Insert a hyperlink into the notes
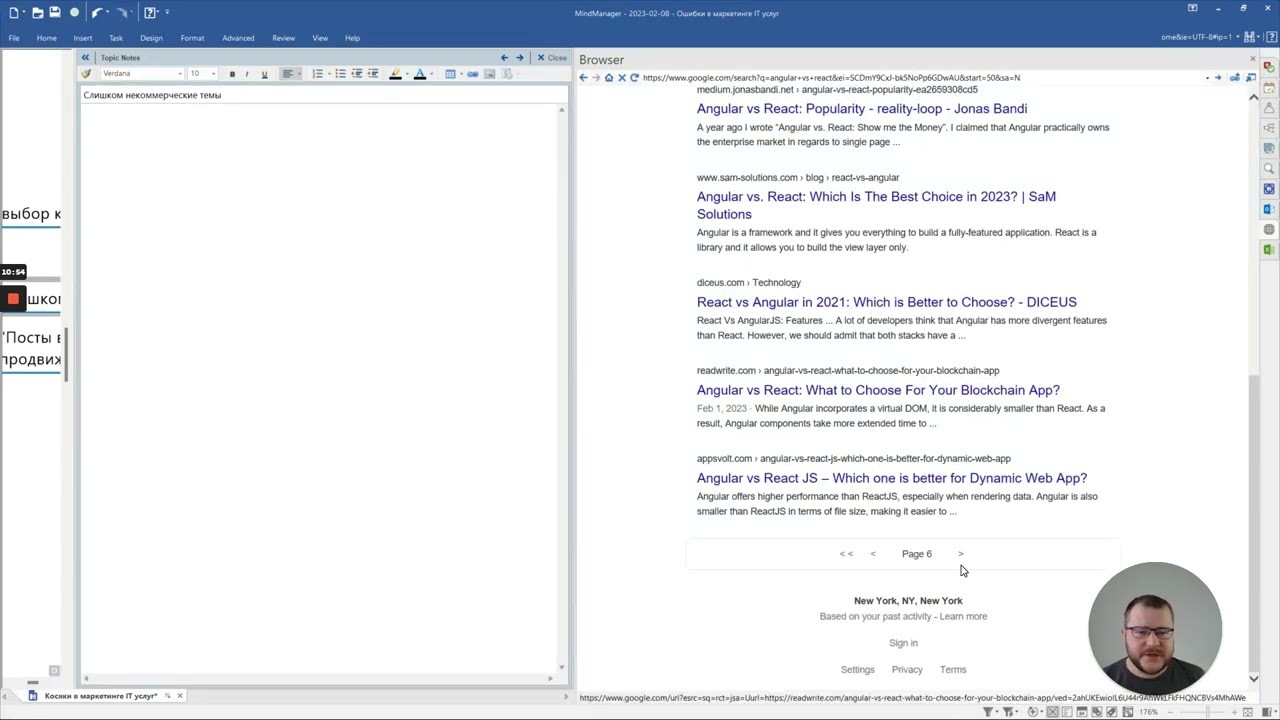This screenshot has height=720, width=1280. point(472,74)
